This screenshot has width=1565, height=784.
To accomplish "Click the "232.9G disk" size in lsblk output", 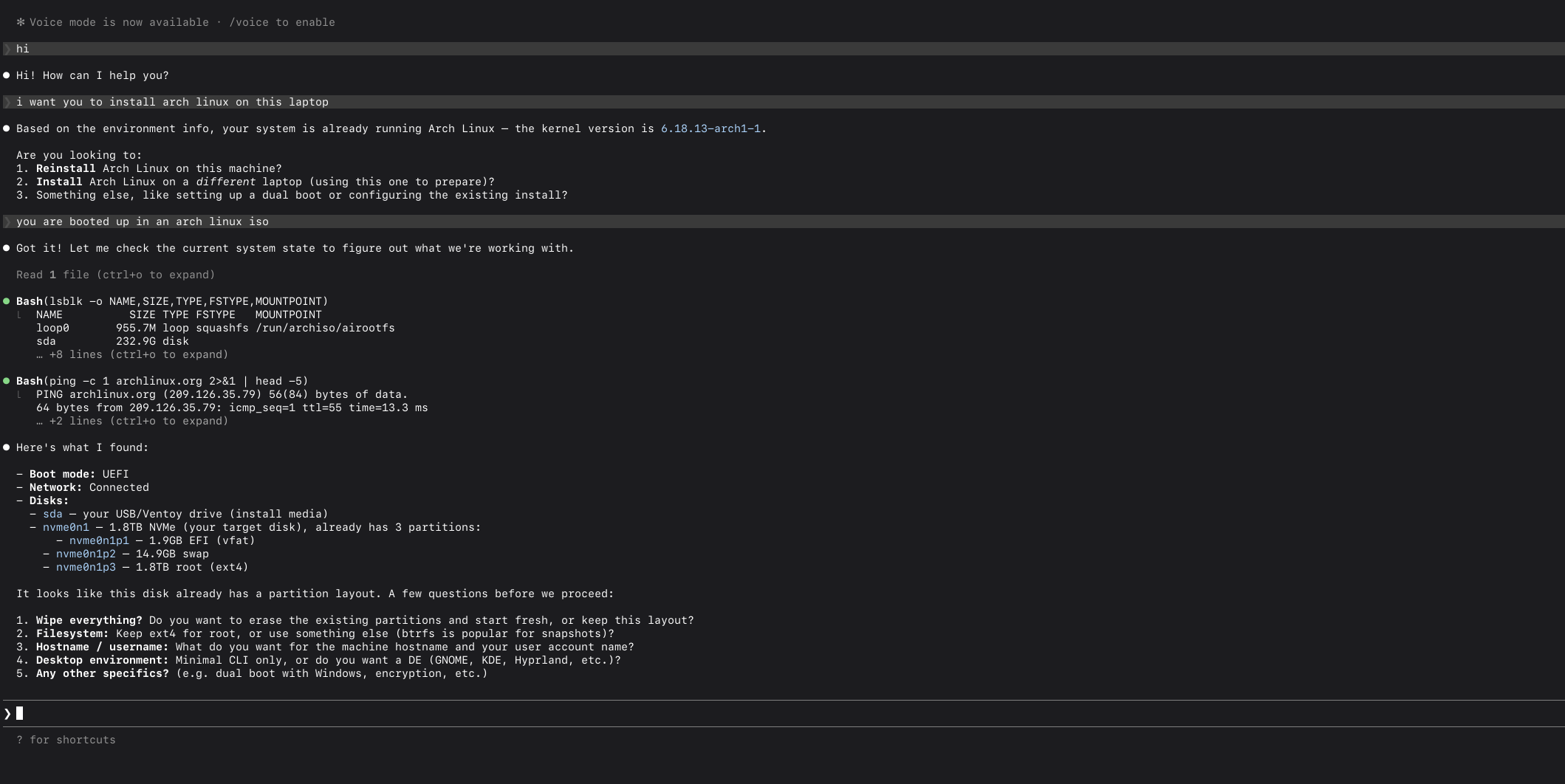I will [152, 341].
